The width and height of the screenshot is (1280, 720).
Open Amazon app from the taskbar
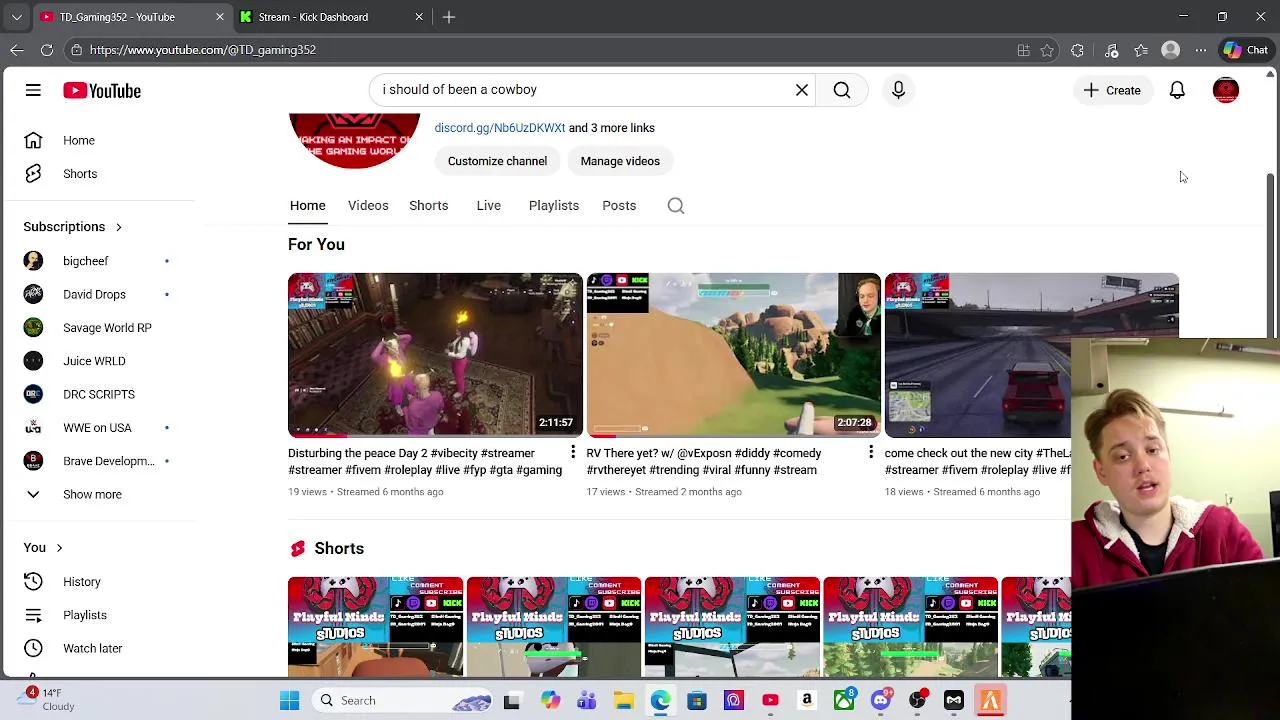[807, 701]
